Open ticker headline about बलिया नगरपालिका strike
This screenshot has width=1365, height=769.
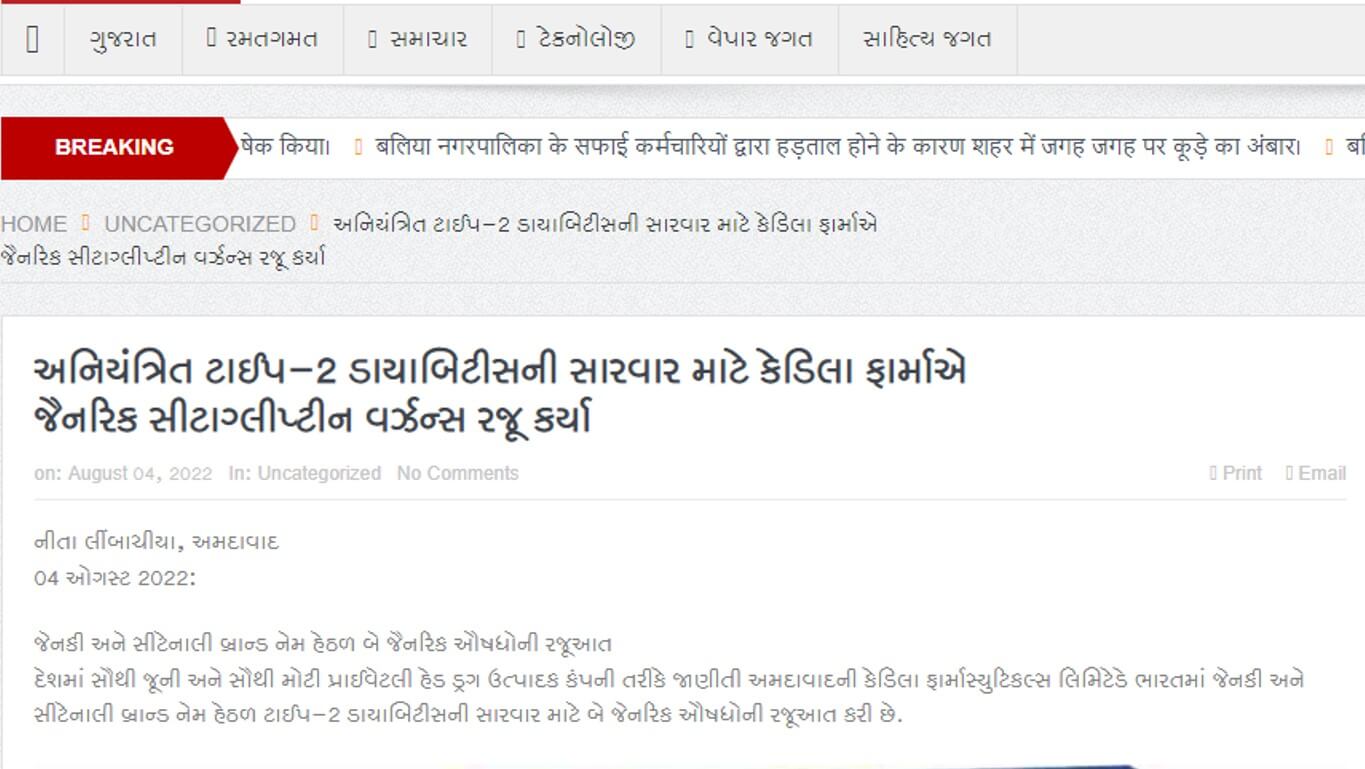838,146
